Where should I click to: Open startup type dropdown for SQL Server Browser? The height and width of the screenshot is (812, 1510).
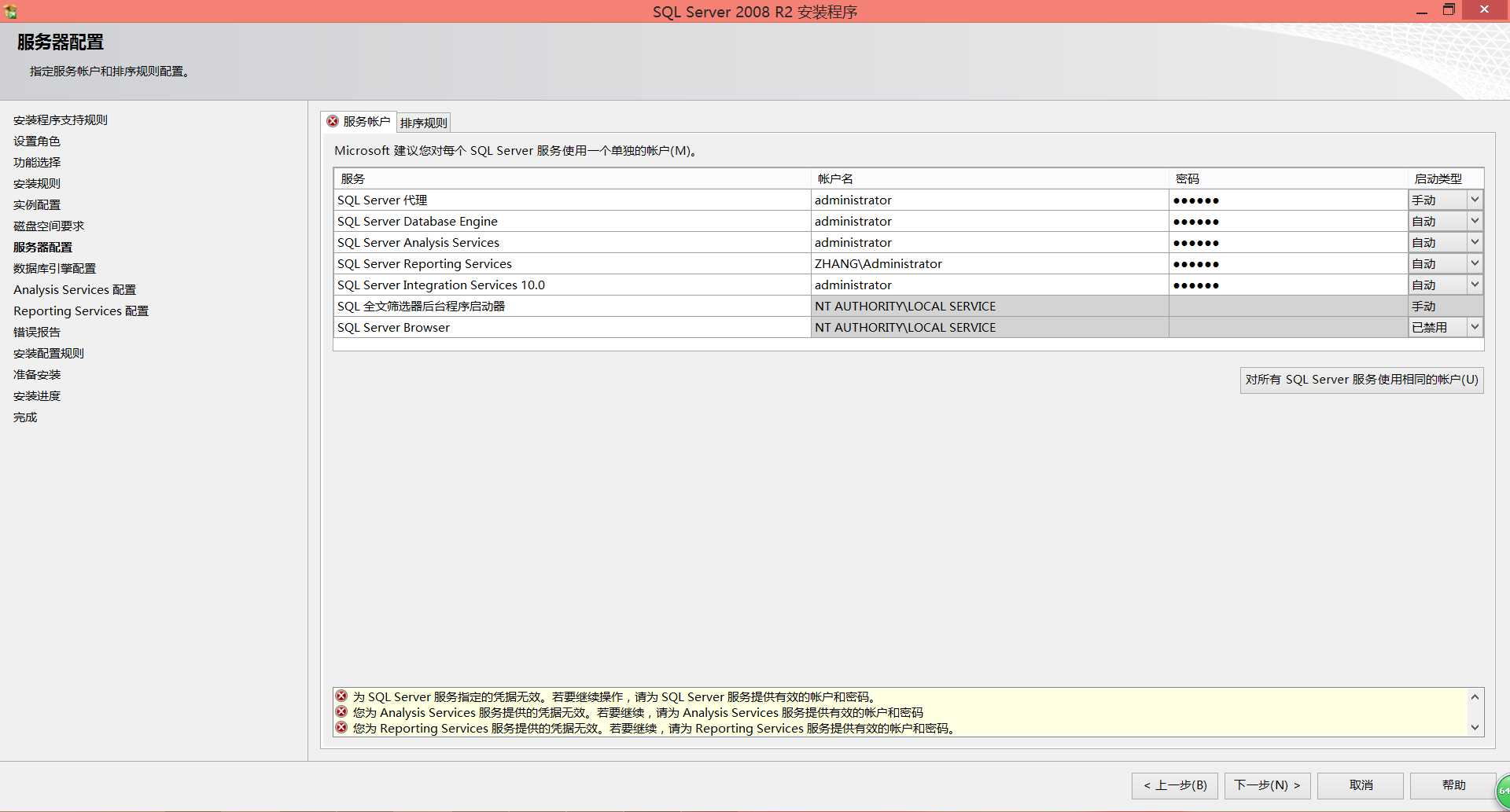pyautogui.click(x=1475, y=327)
